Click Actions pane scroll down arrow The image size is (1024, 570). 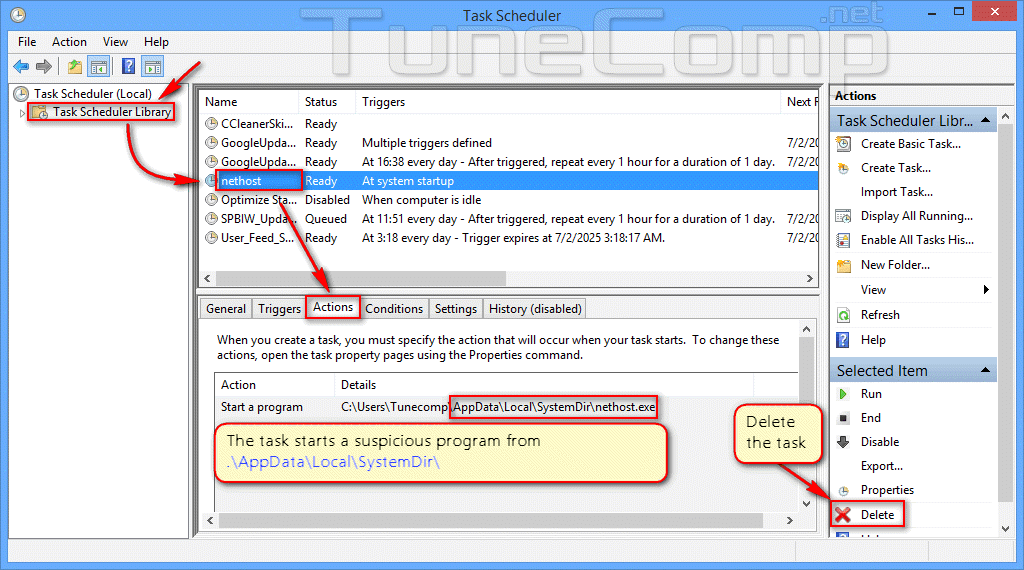click(1006, 528)
